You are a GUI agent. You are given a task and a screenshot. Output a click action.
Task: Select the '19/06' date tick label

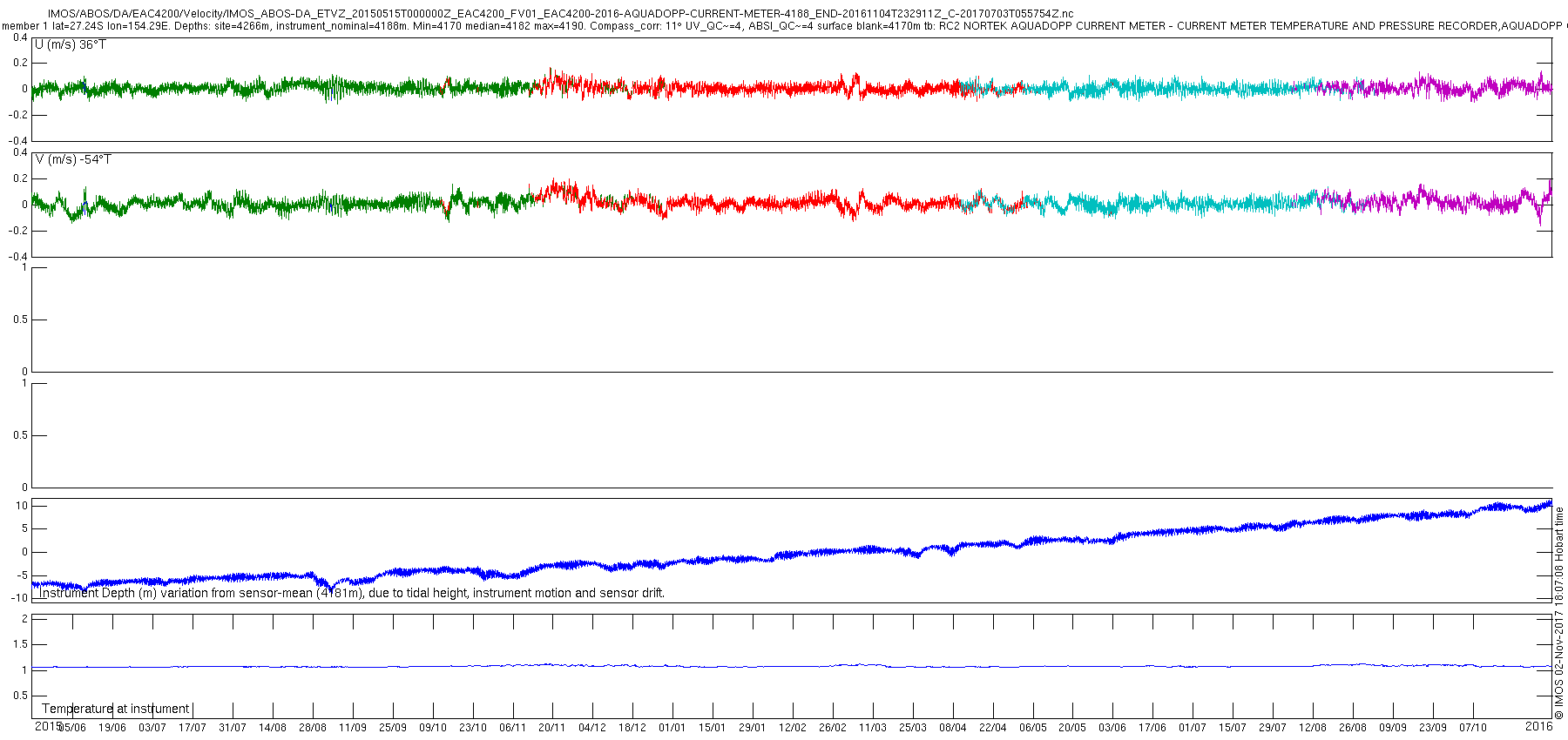click(x=112, y=728)
